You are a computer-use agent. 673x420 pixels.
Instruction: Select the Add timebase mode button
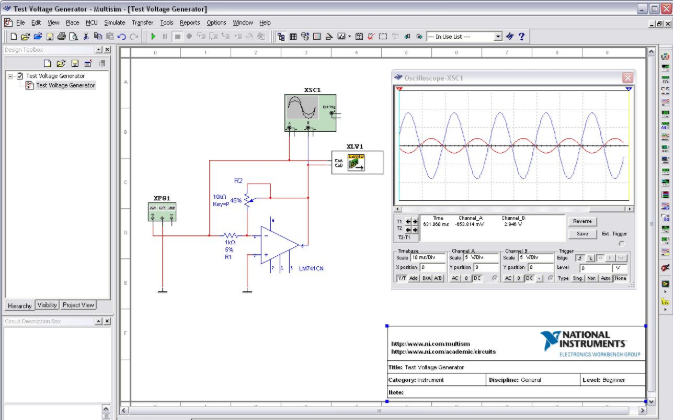point(414,278)
